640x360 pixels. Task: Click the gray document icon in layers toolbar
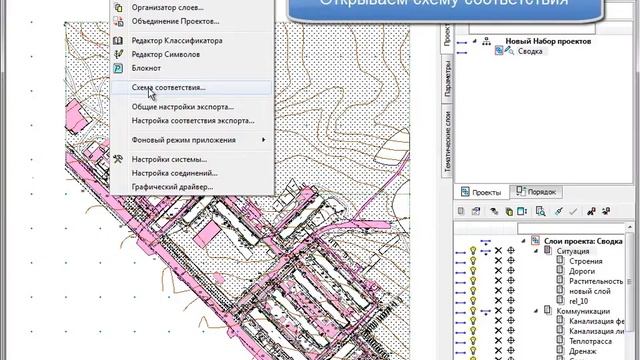[x=461, y=211]
